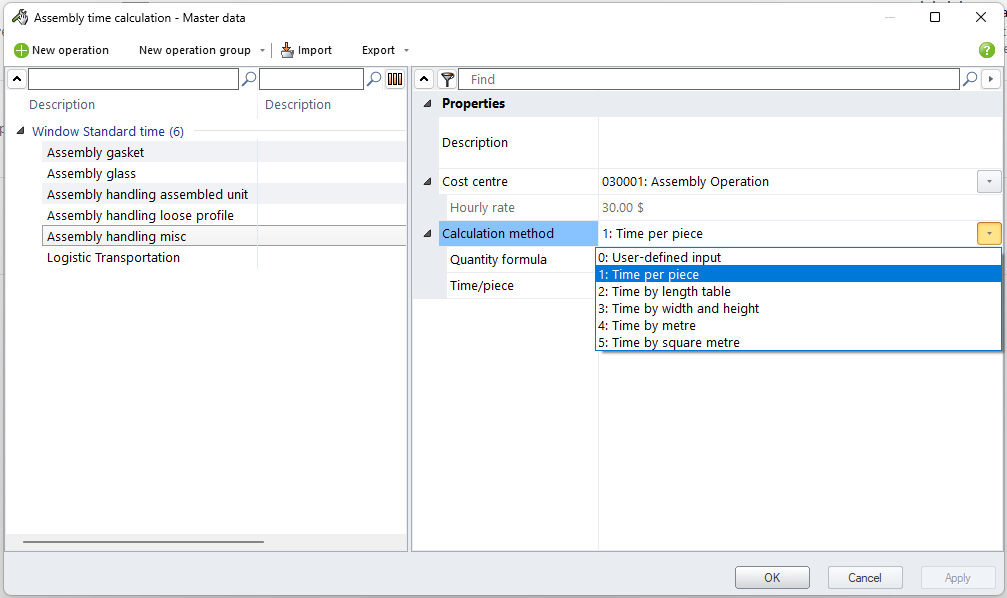Viewport: 1007px width, 598px height.
Task: Collapse properties using the up-caret near filter
Action: (424, 79)
